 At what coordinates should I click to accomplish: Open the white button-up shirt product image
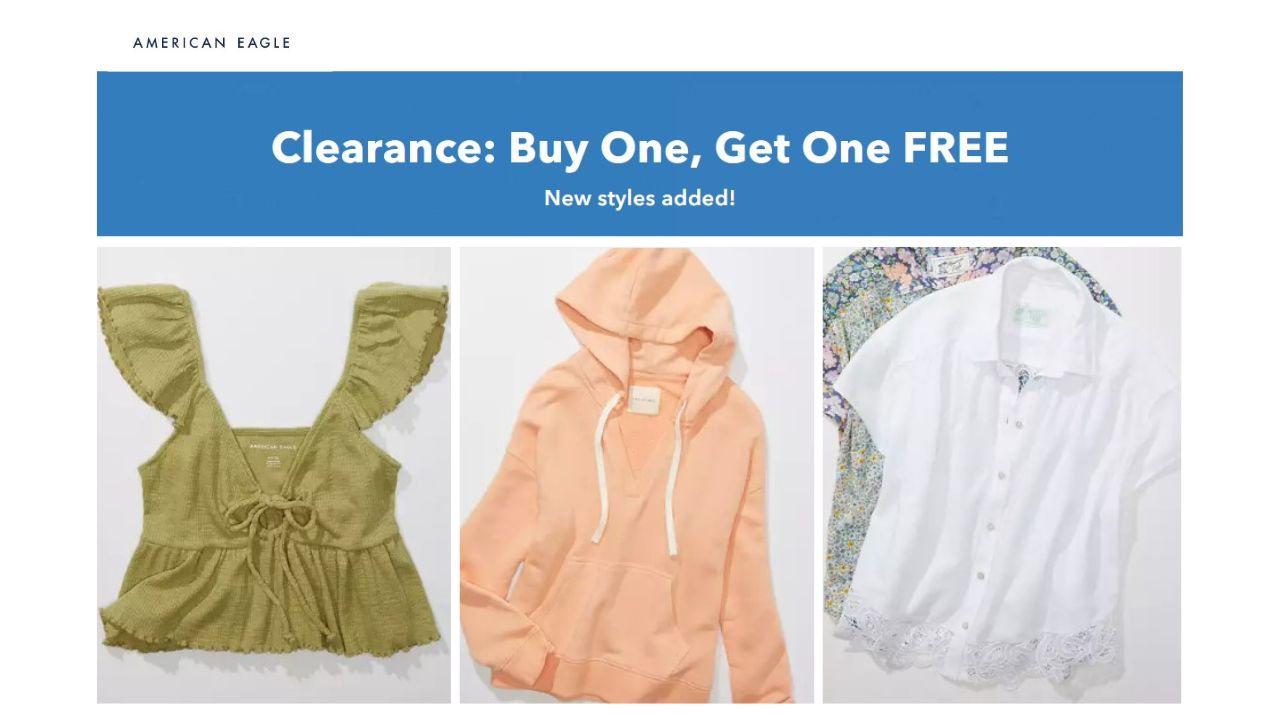coord(1002,475)
